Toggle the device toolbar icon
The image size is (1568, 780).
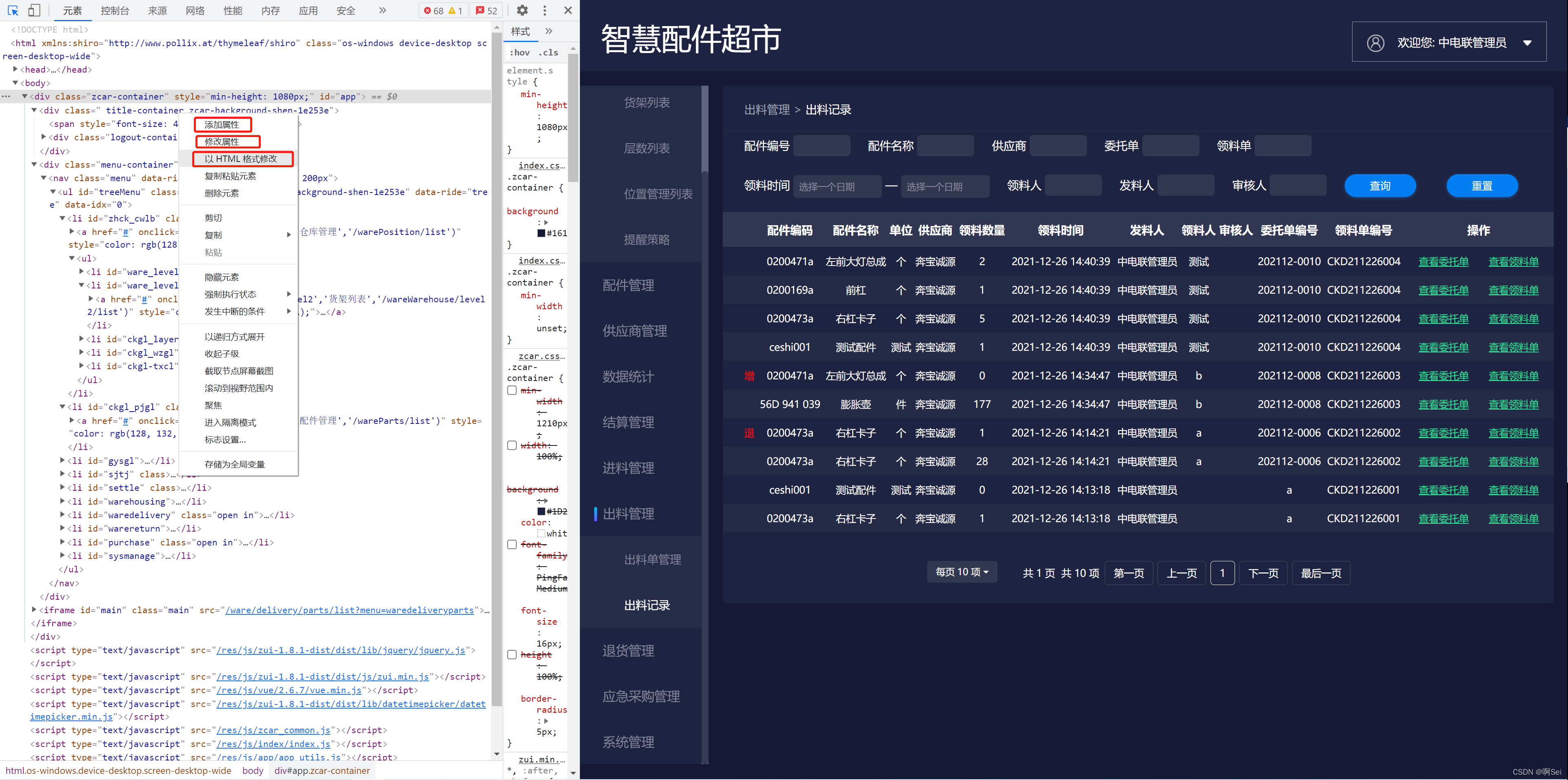[34, 10]
